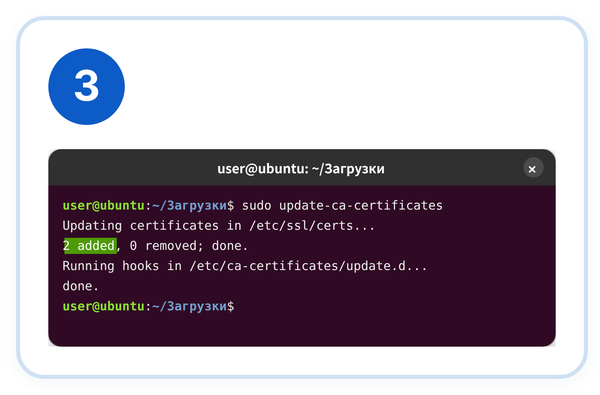Close the terminal window with the X button
The image size is (600, 395).
[533, 168]
